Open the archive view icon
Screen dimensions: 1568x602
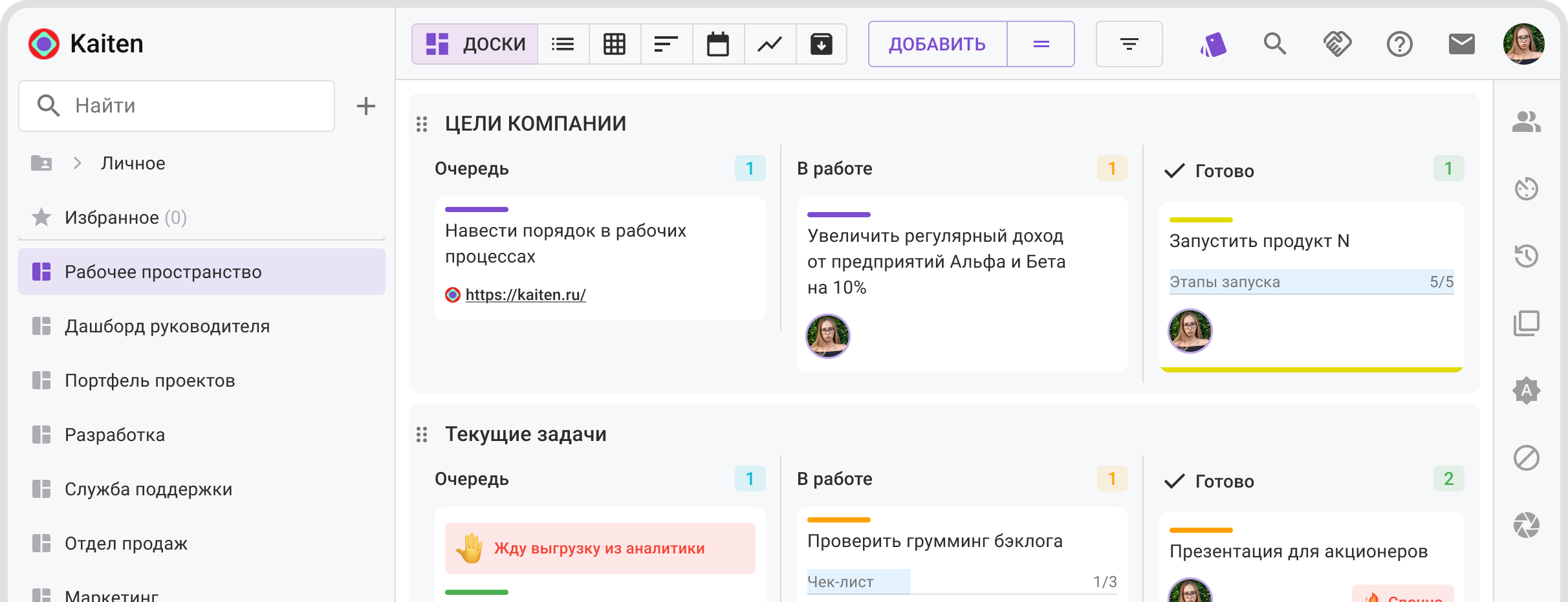click(822, 44)
